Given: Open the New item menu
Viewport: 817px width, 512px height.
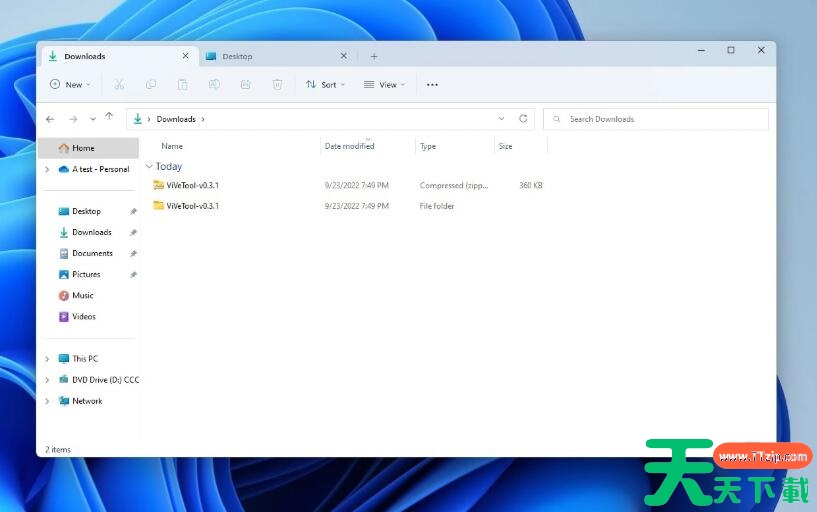Looking at the screenshot, I should 70,84.
